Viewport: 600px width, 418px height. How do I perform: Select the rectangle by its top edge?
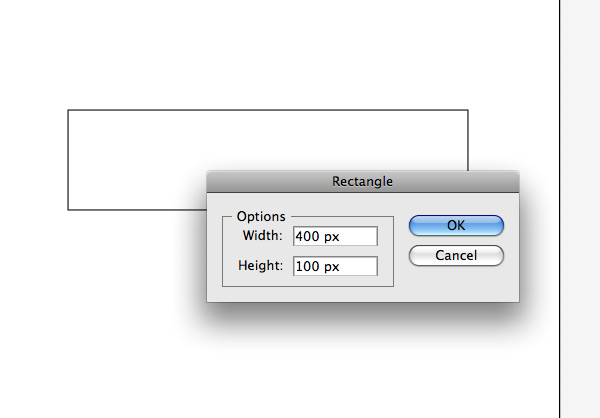[268, 110]
